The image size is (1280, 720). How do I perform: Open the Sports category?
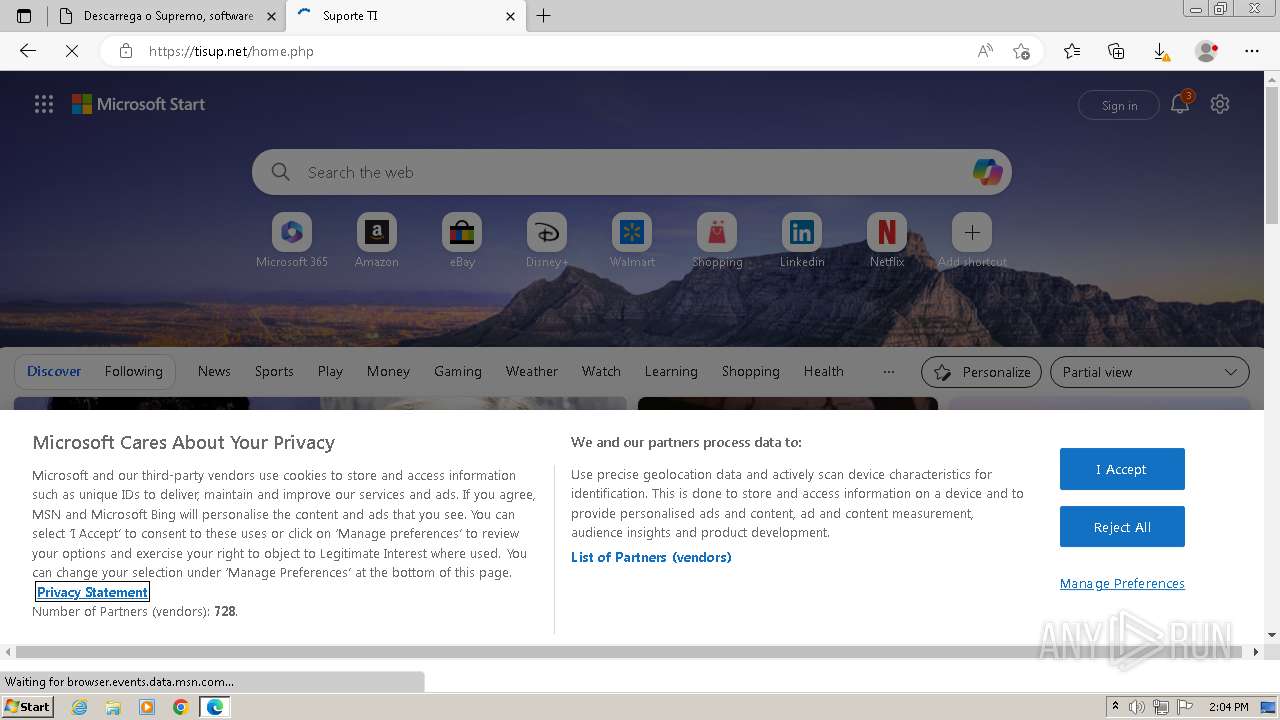coord(274,371)
